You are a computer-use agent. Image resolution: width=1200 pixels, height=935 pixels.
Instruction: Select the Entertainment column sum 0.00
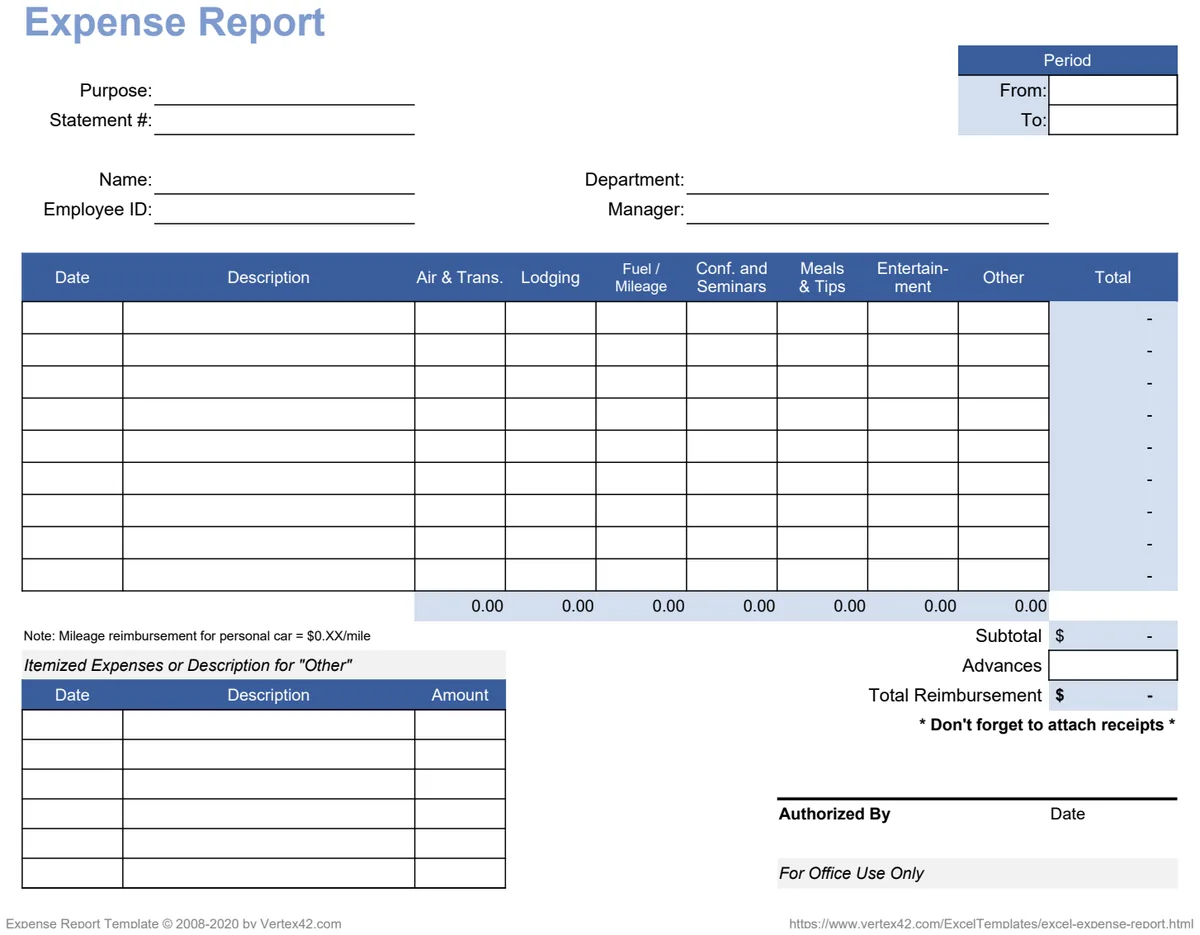point(913,606)
